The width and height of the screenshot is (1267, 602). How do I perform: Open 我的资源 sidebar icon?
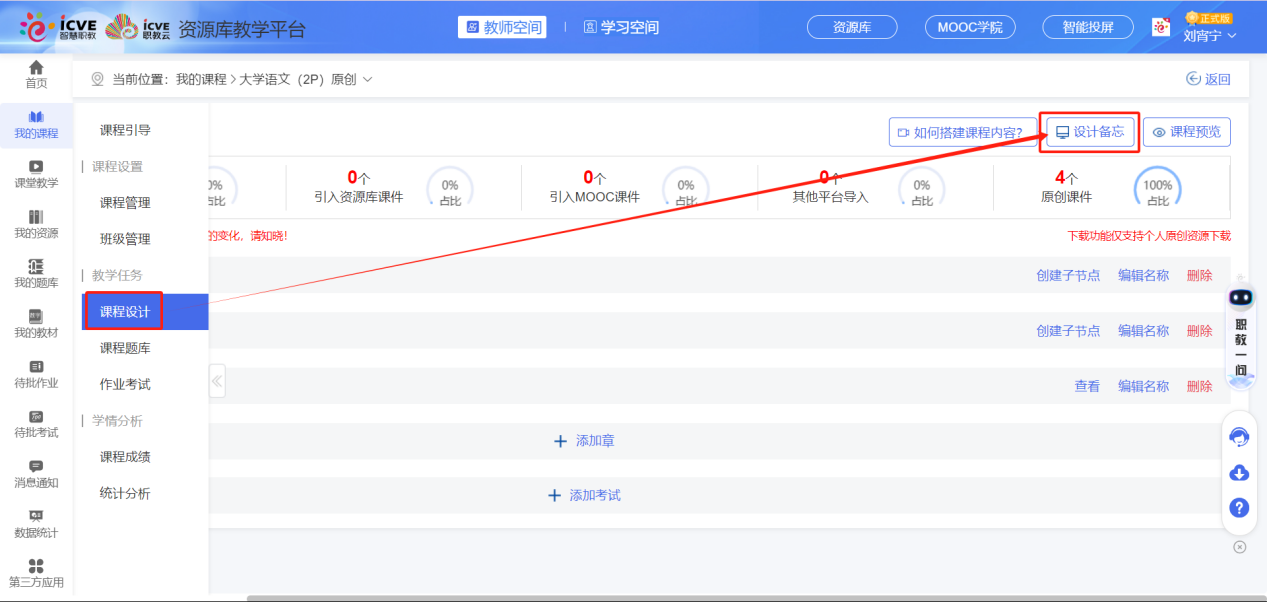tap(36, 224)
